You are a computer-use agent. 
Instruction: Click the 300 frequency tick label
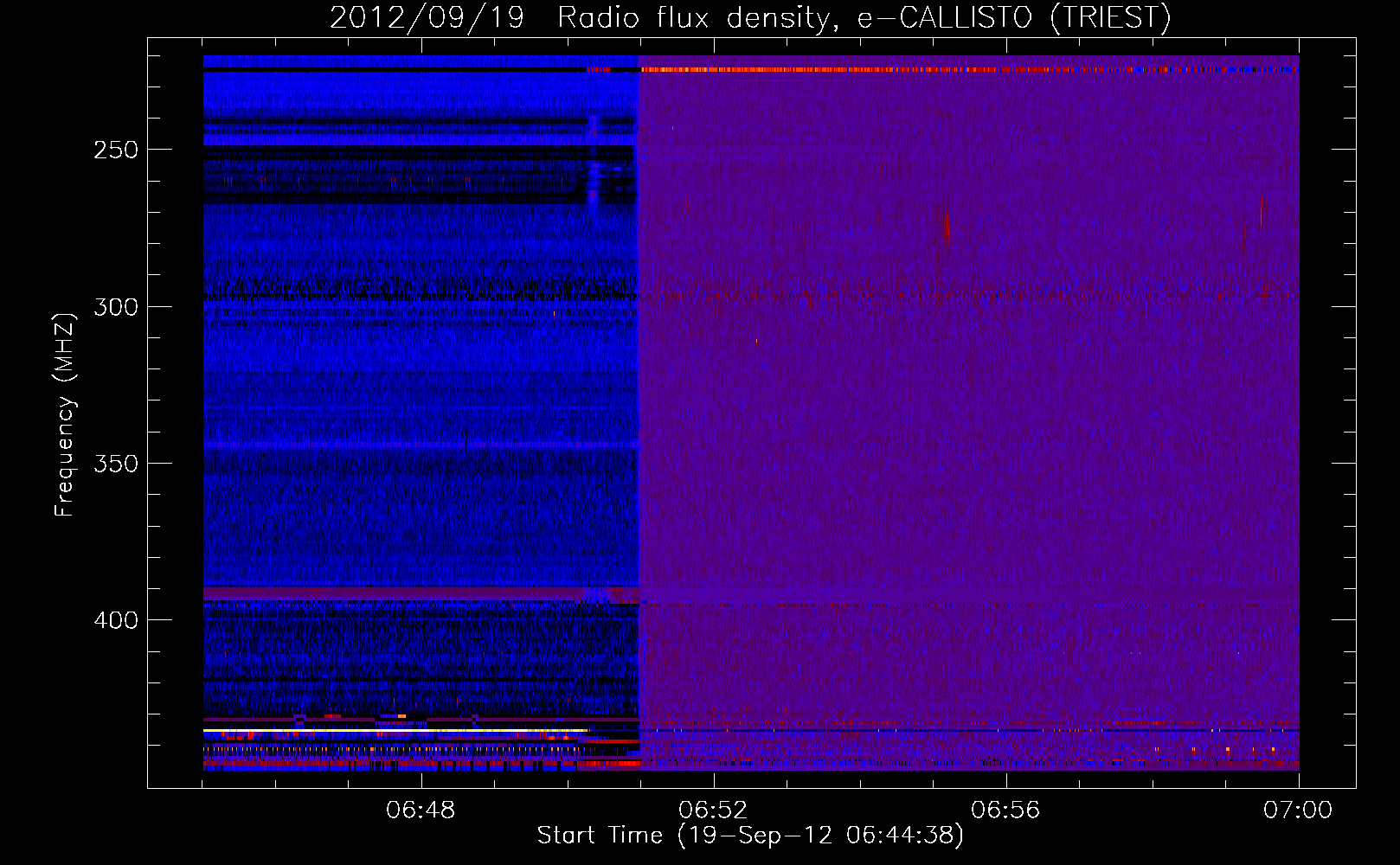coord(116,307)
